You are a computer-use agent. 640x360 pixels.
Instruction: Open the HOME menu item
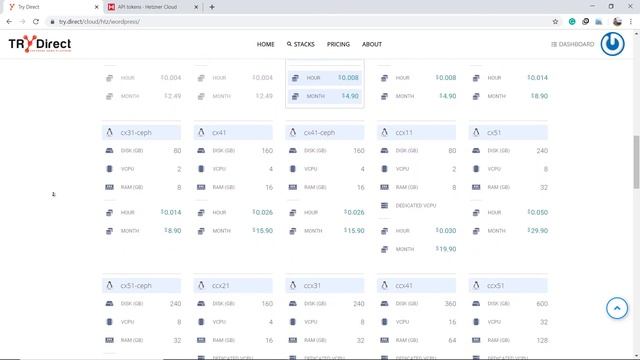[x=265, y=44]
